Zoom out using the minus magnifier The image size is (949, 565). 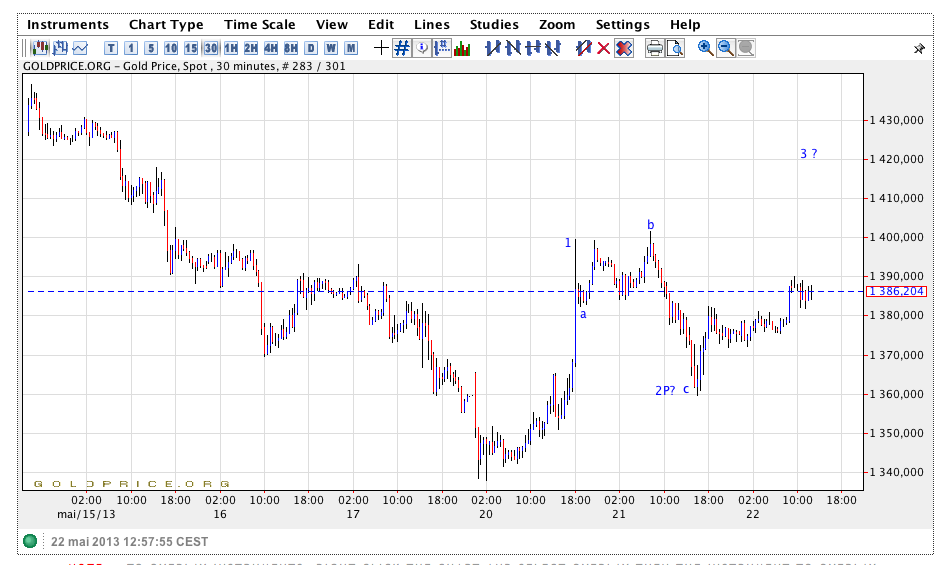tap(725, 48)
